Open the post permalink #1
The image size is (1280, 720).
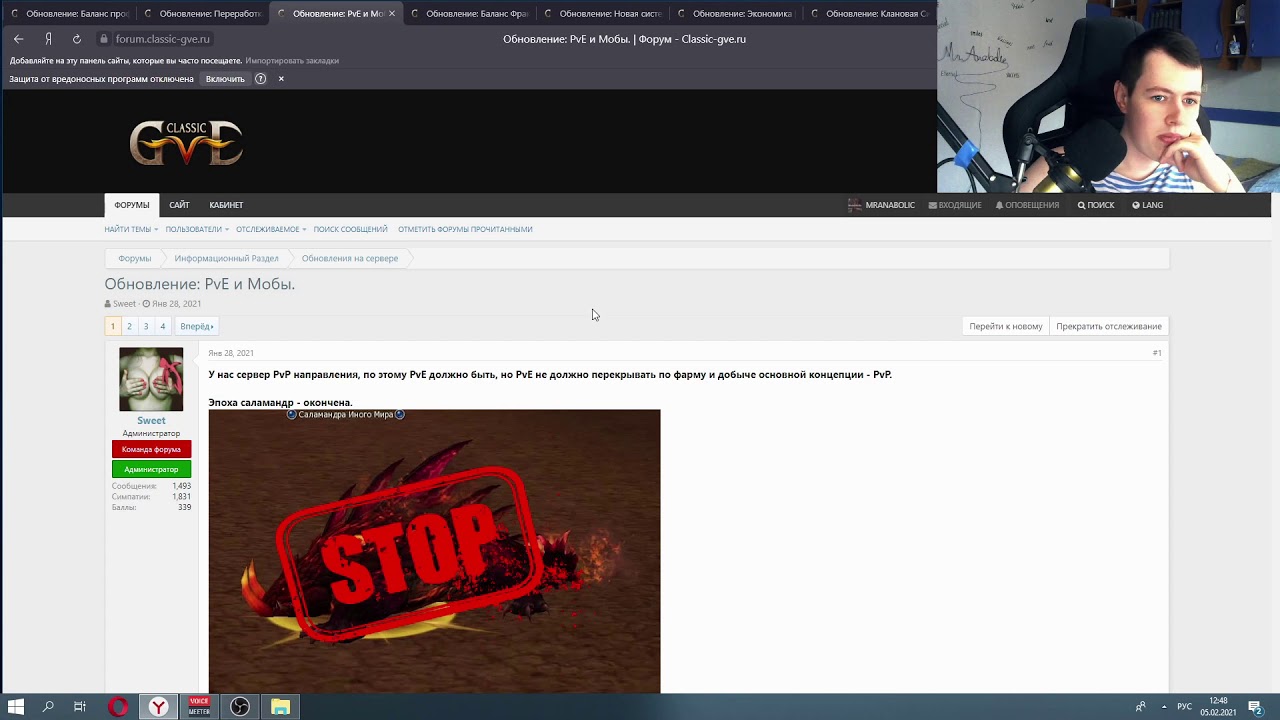(1157, 353)
